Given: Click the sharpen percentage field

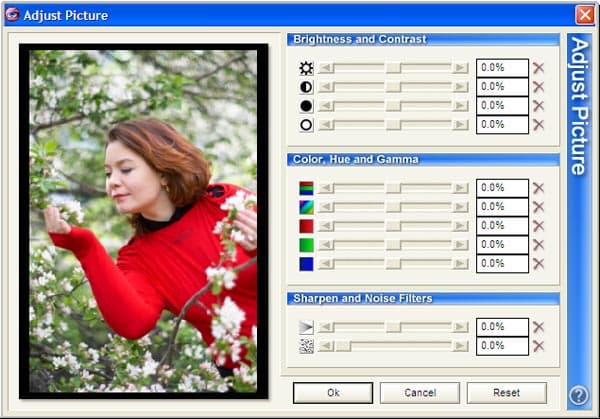Looking at the screenshot, I should (502, 327).
